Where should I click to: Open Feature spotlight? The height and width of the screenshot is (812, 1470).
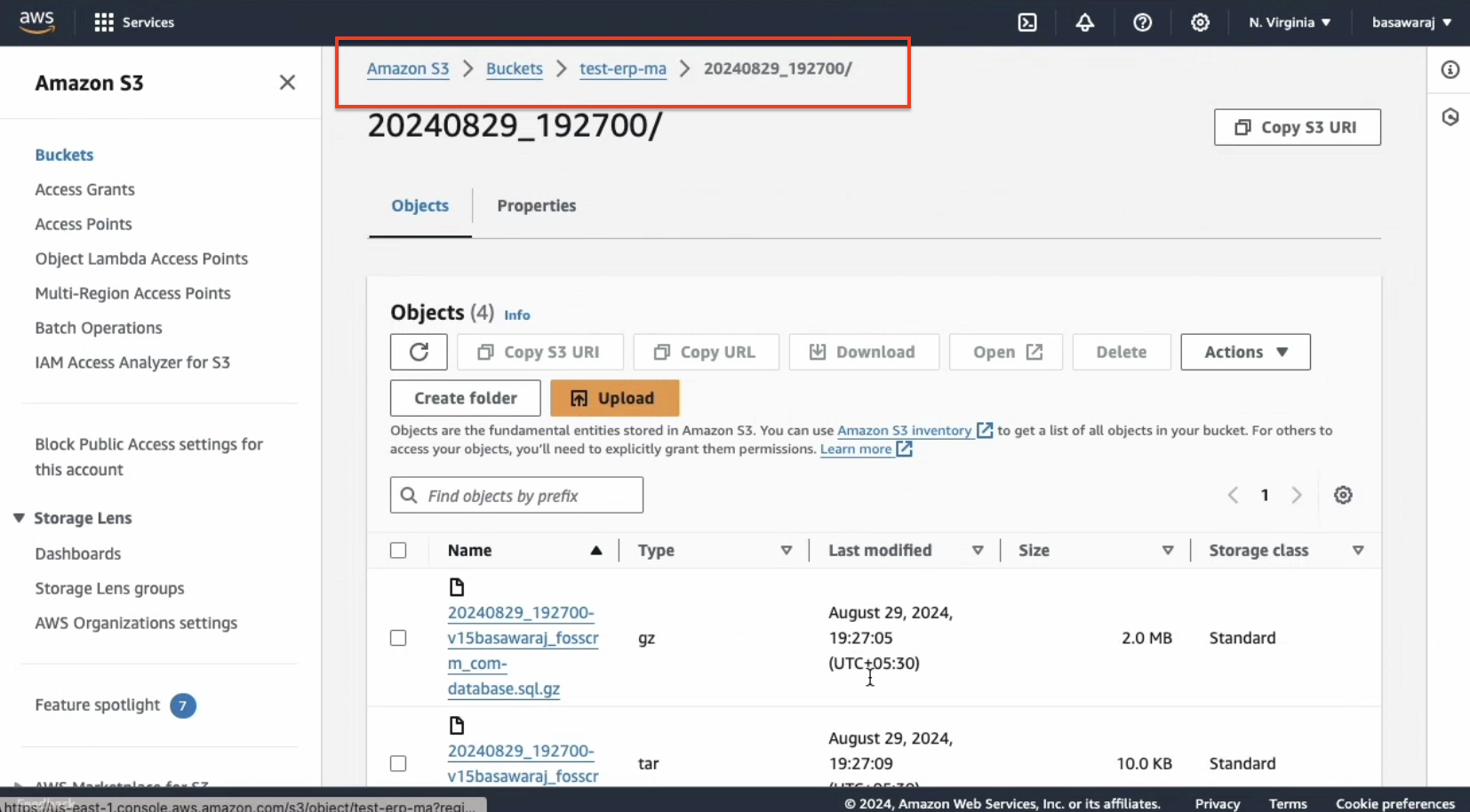coord(98,705)
